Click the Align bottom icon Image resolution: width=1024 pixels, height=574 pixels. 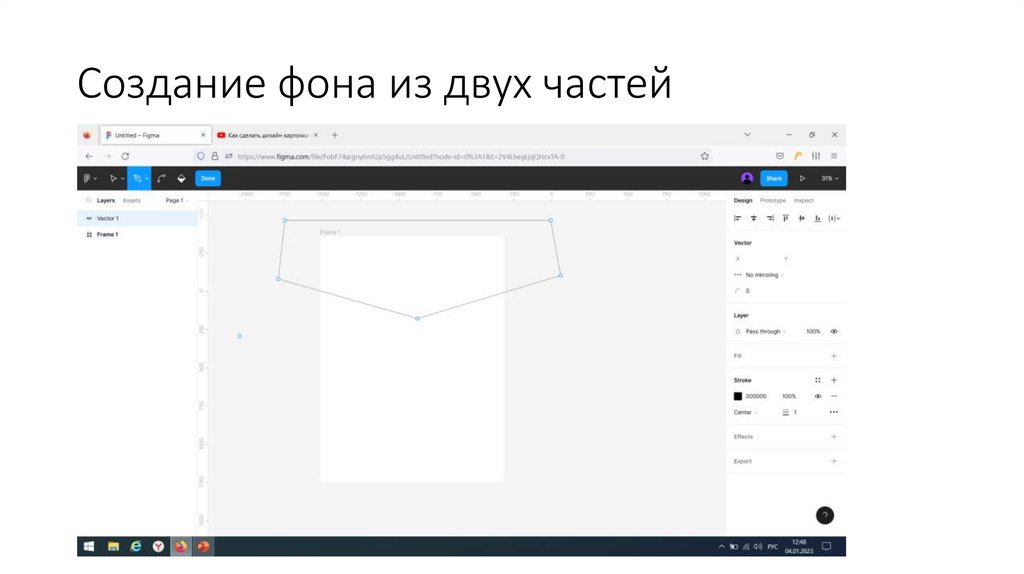(818, 218)
